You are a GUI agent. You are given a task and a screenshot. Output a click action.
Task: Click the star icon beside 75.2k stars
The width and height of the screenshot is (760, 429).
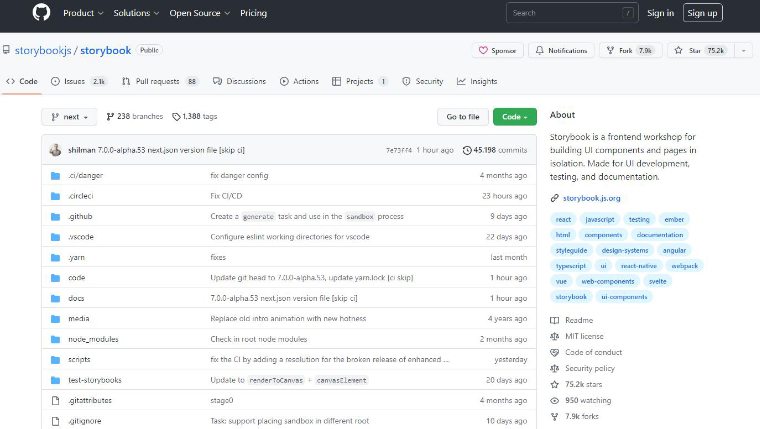click(554, 384)
